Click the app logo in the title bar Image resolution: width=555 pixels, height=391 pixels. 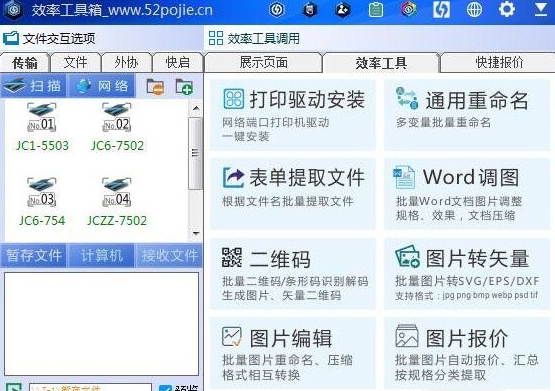13,10
